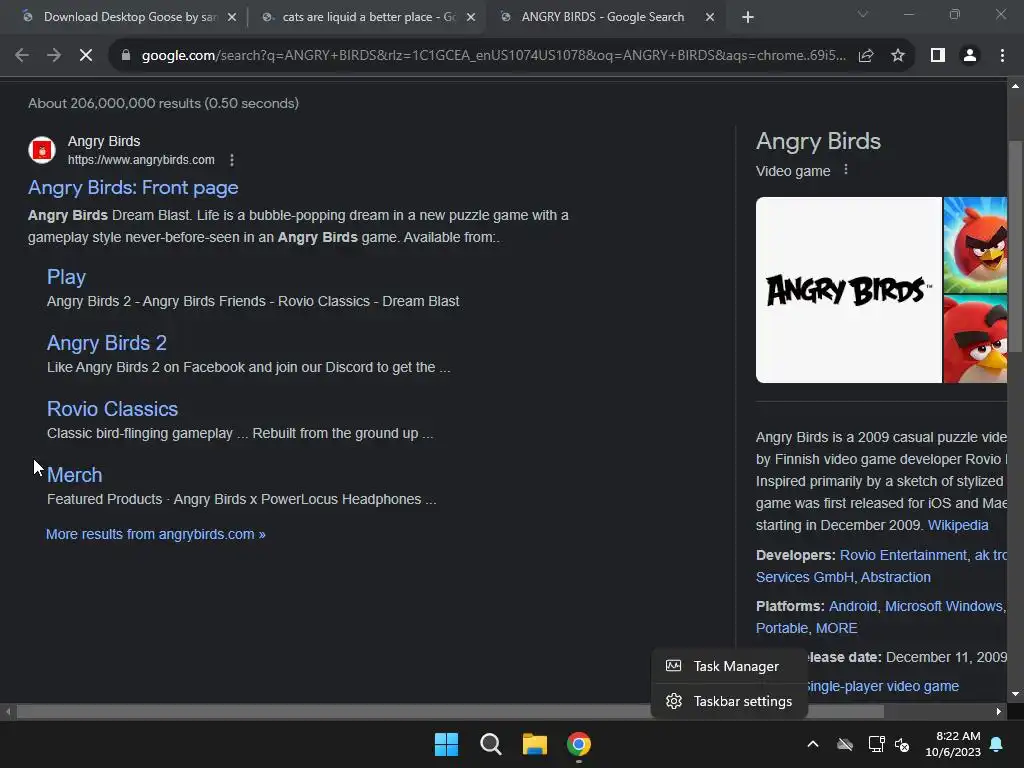Open the Rovio Classics sitelink
Screen dimensions: 1024x768
112,409
